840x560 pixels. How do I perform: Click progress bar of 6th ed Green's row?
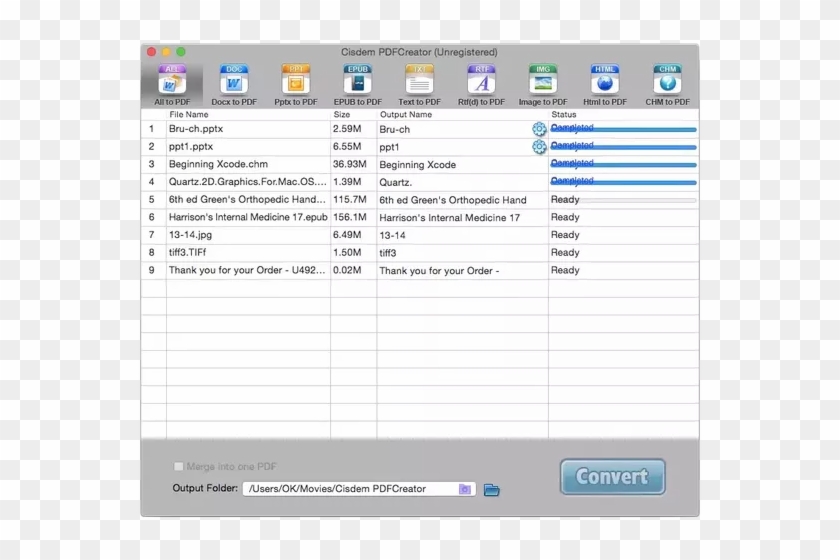point(637,200)
